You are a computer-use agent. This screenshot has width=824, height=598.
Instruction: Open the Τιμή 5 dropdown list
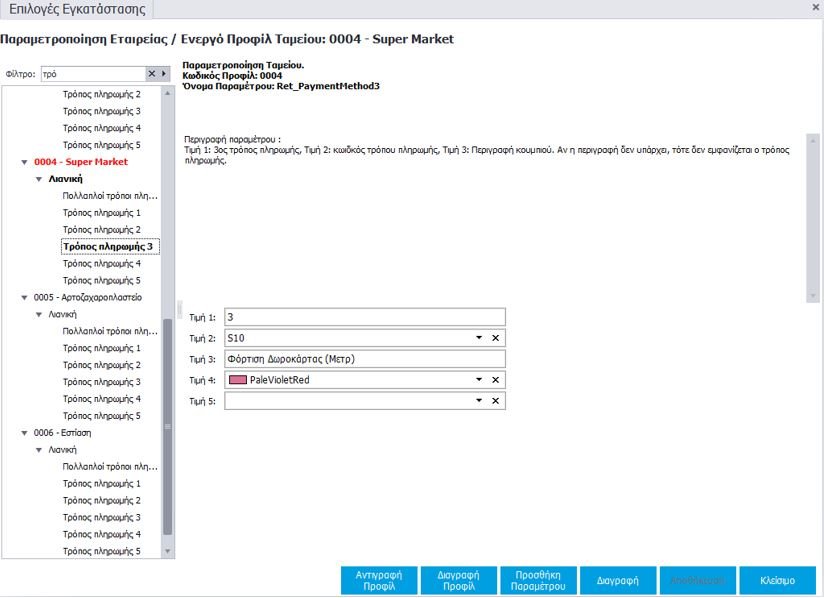click(479, 401)
